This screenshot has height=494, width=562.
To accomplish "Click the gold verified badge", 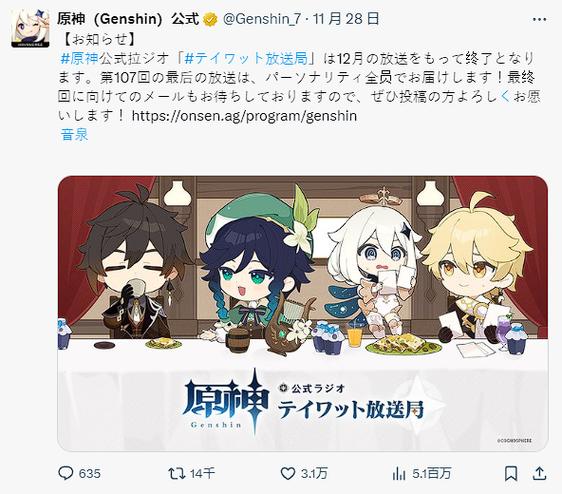I will [210, 19].
